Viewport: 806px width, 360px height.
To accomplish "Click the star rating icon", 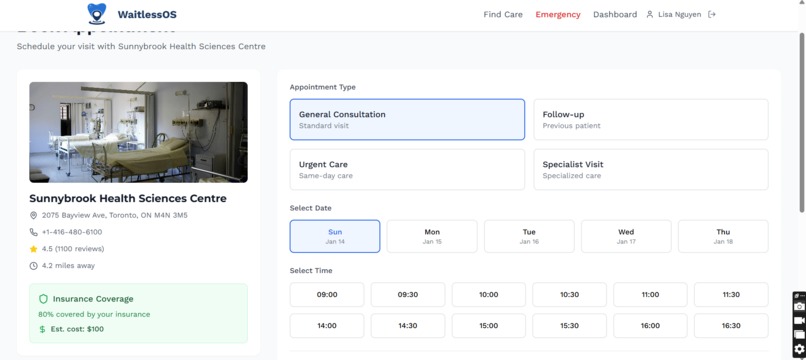I will tap(33, 249).
